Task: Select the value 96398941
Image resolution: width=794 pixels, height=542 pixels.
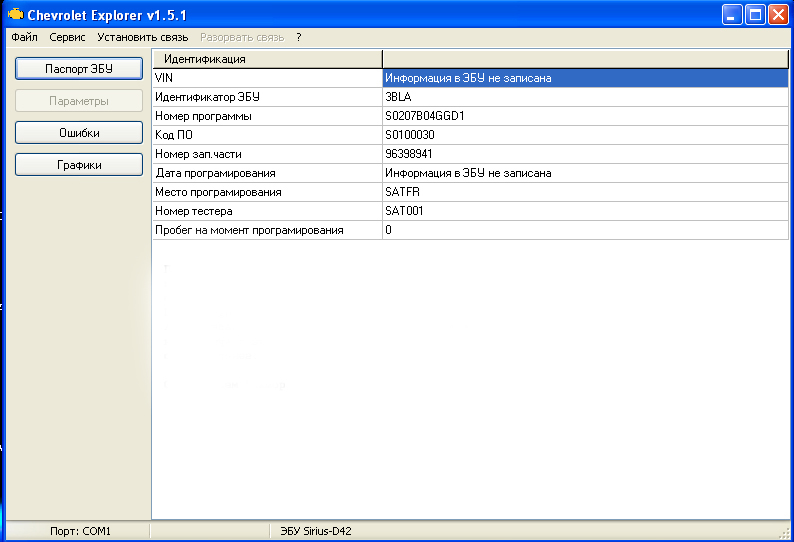Action: [585, 154]
